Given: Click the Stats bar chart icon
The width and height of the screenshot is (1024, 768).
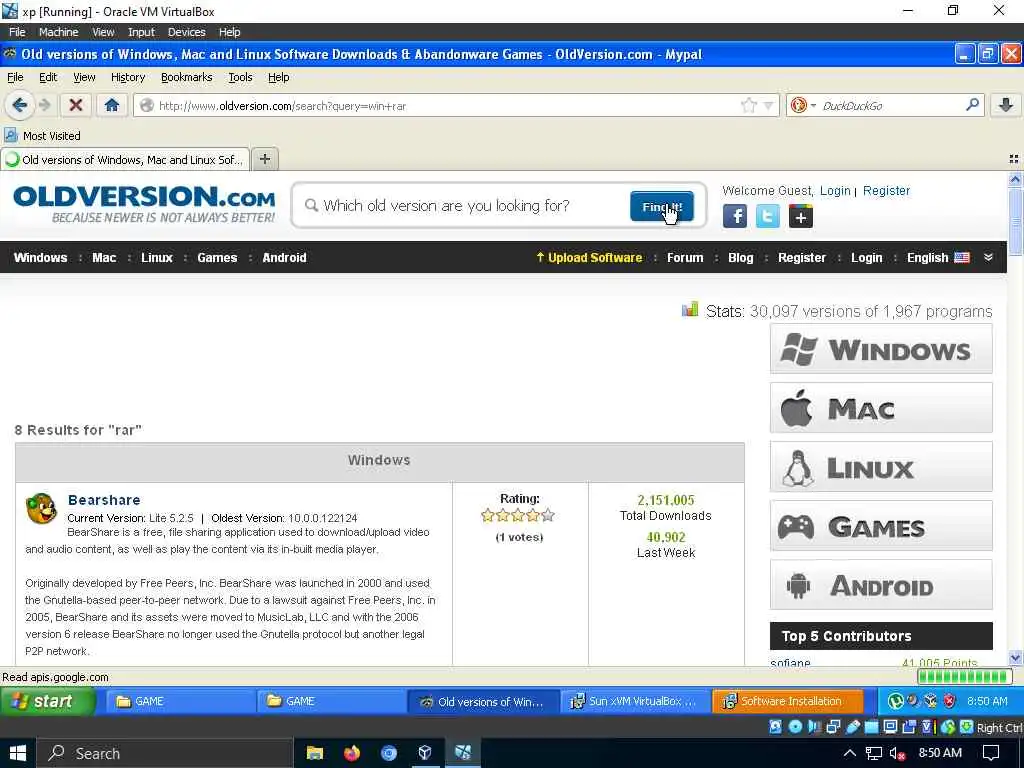Looking at the screenshot, I should click(x=690, y=310).
